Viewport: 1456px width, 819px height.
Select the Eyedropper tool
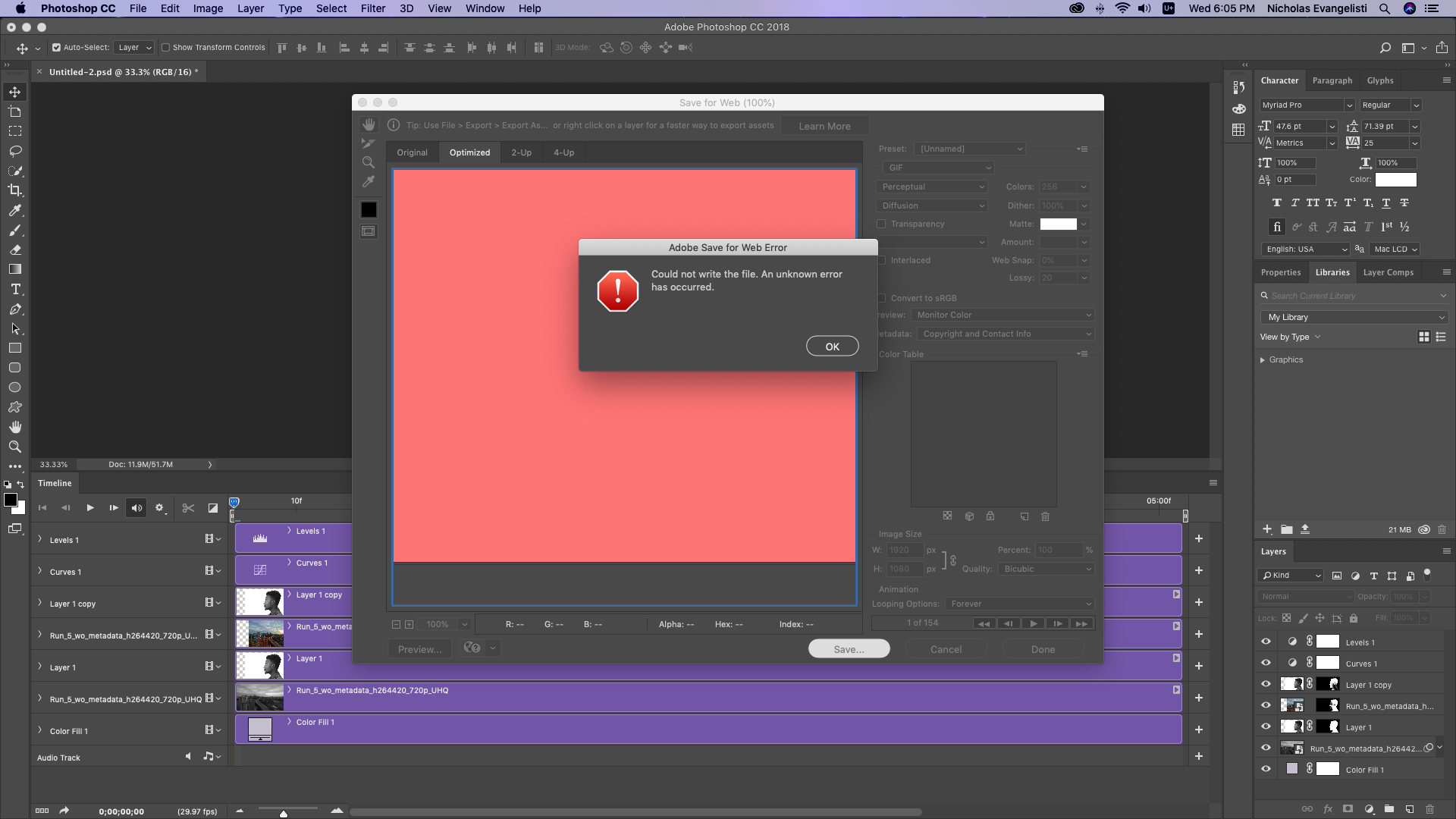[x=14, y=210]
